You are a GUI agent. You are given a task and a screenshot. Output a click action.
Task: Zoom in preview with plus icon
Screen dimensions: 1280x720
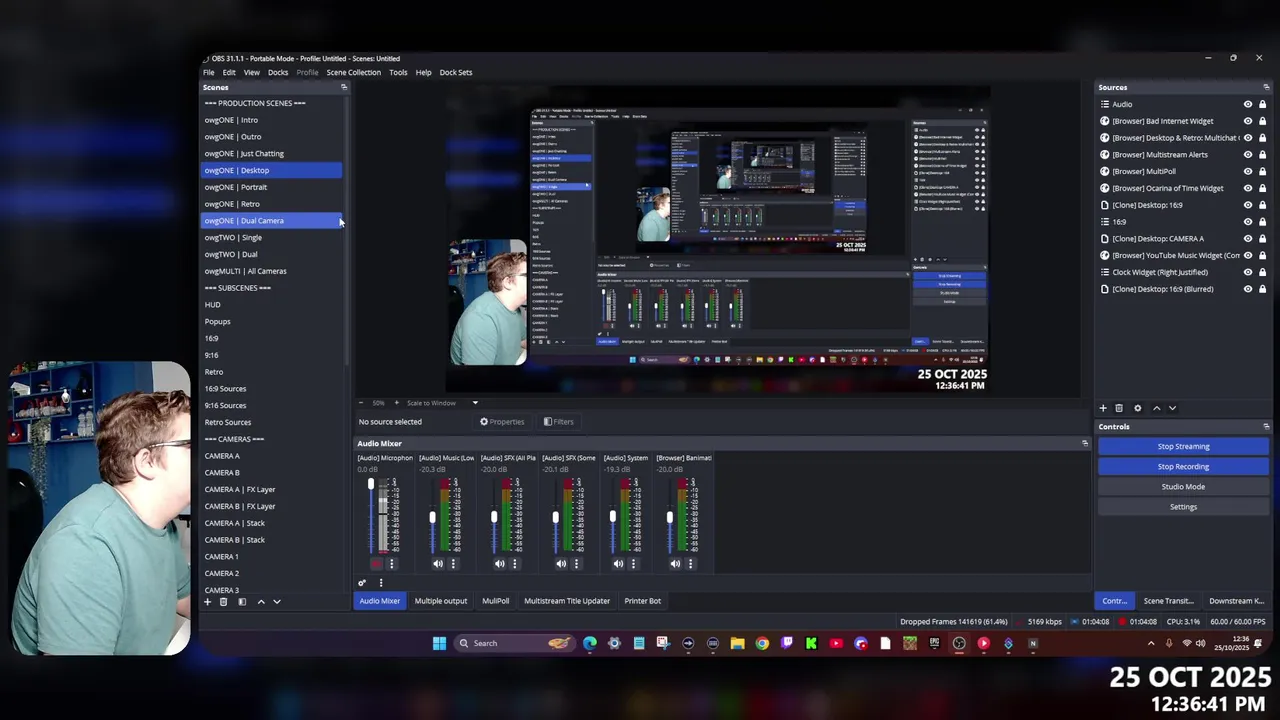point(396,403)
